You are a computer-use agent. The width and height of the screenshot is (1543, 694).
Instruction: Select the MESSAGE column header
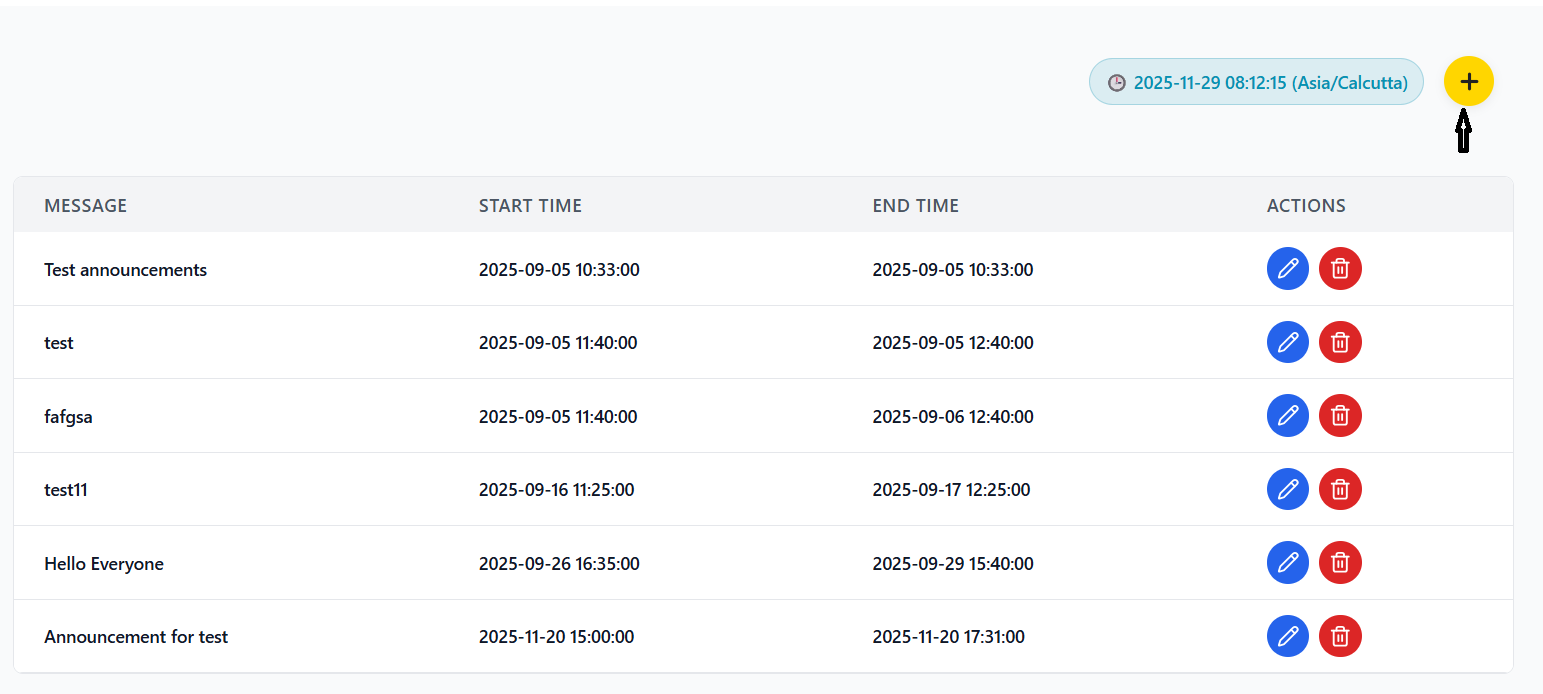click(x=85, y=205)
